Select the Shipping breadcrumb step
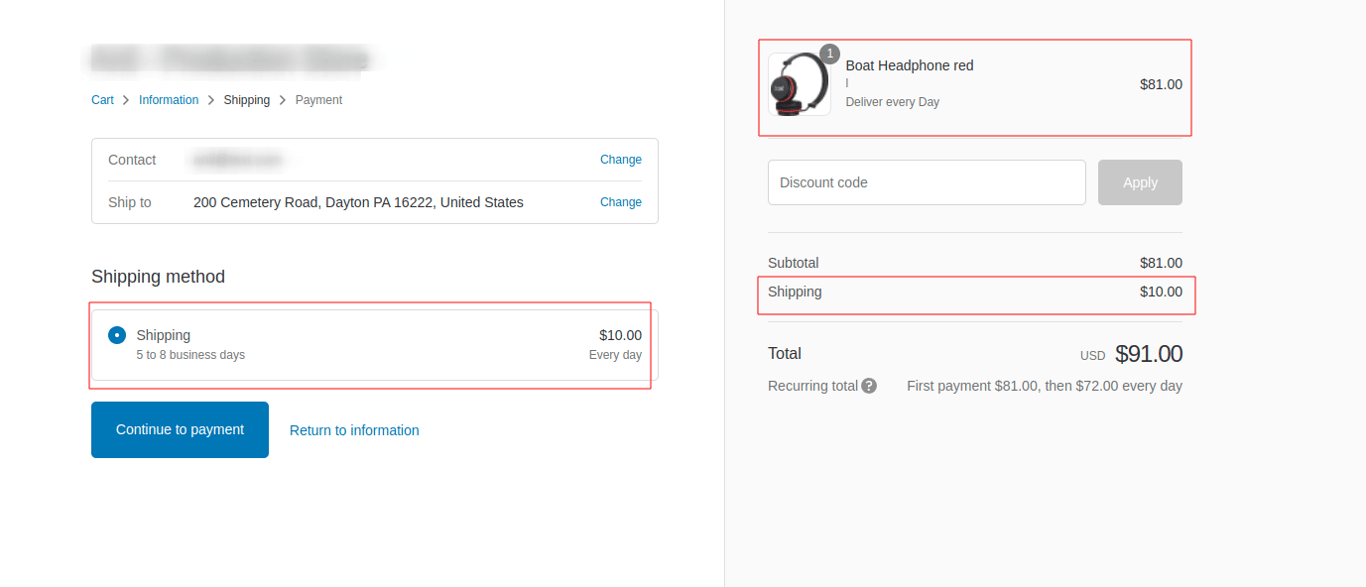Screen dimensions: 1366x587 click(246, 100)
